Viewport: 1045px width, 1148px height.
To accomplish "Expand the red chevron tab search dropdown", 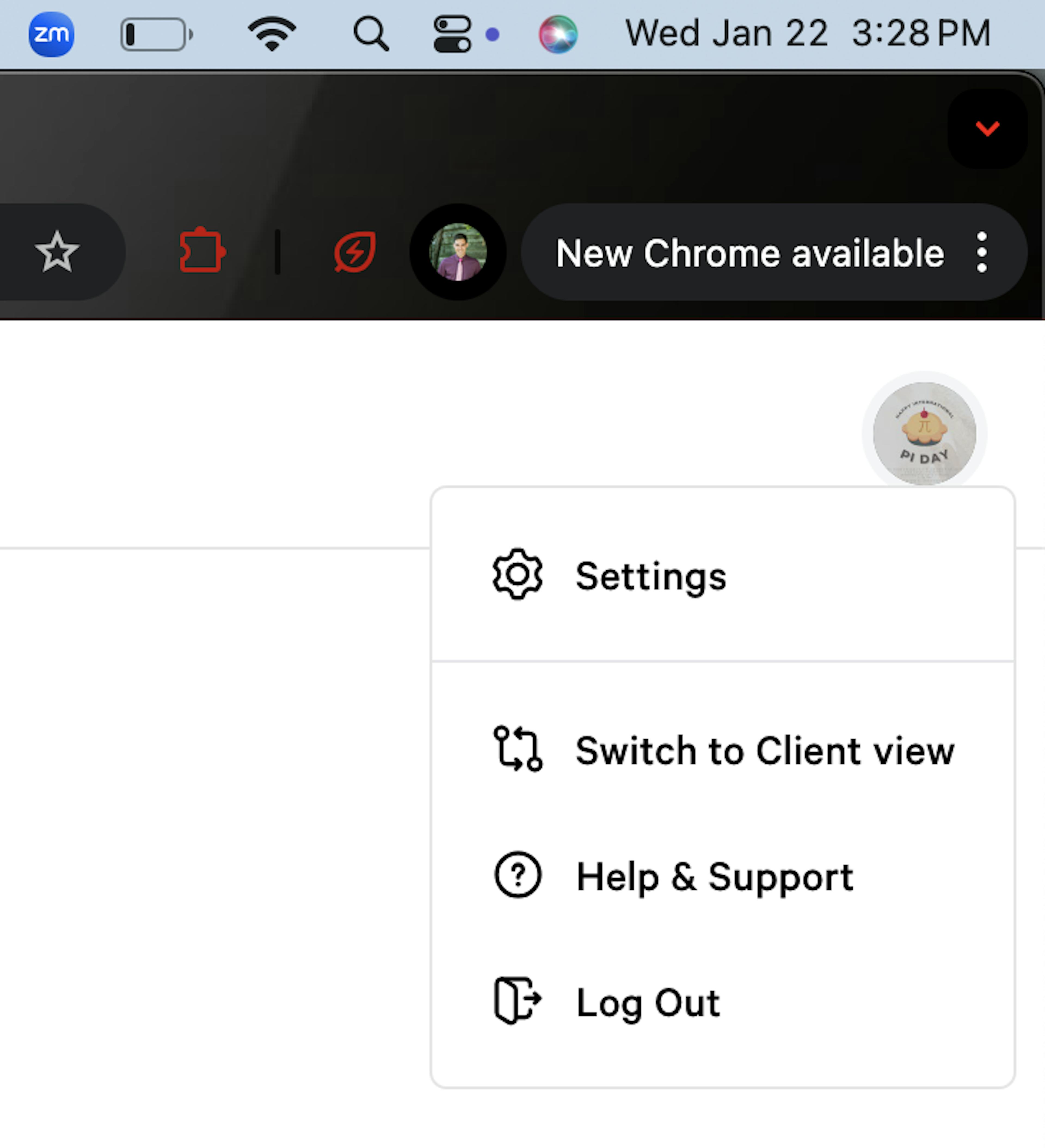I will [x=987, y=128].
